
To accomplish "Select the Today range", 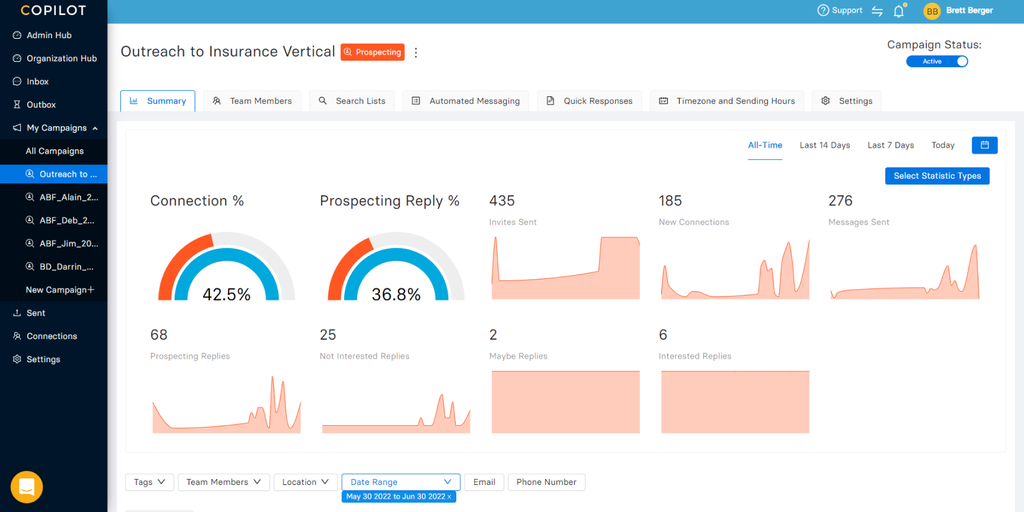I will pos(943,145).
